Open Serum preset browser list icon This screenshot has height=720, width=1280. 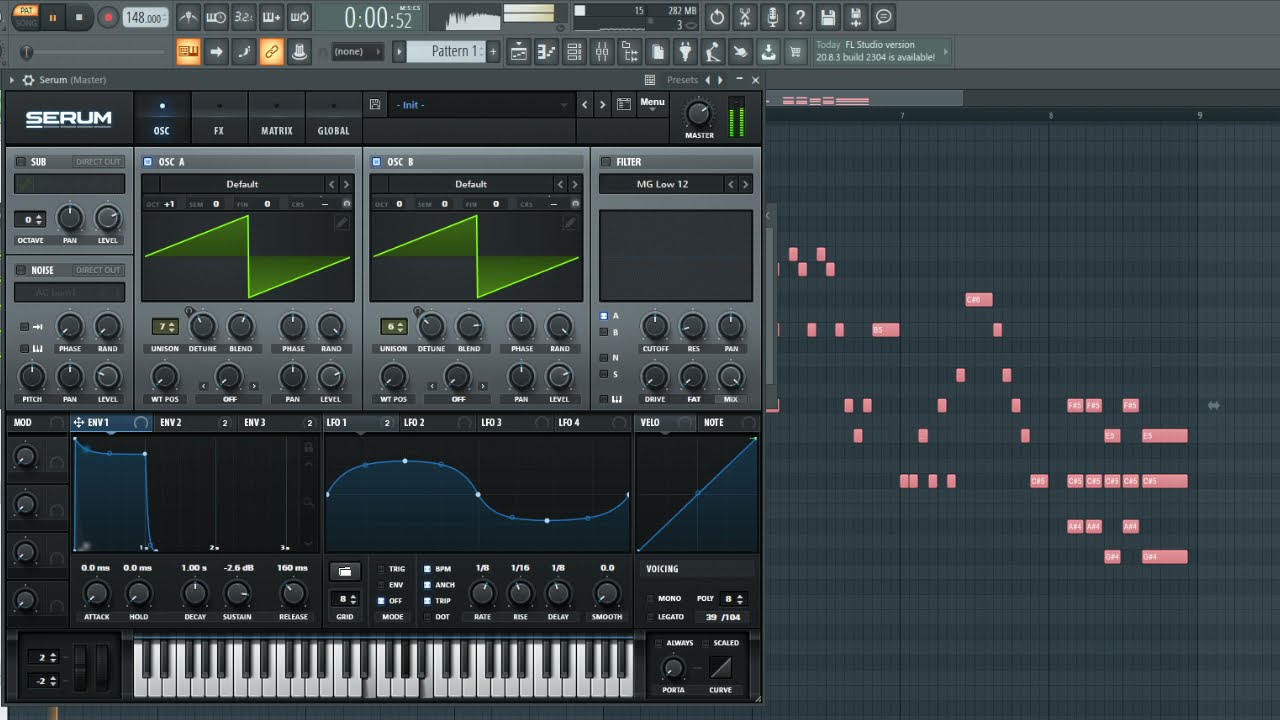click(624, 104)
